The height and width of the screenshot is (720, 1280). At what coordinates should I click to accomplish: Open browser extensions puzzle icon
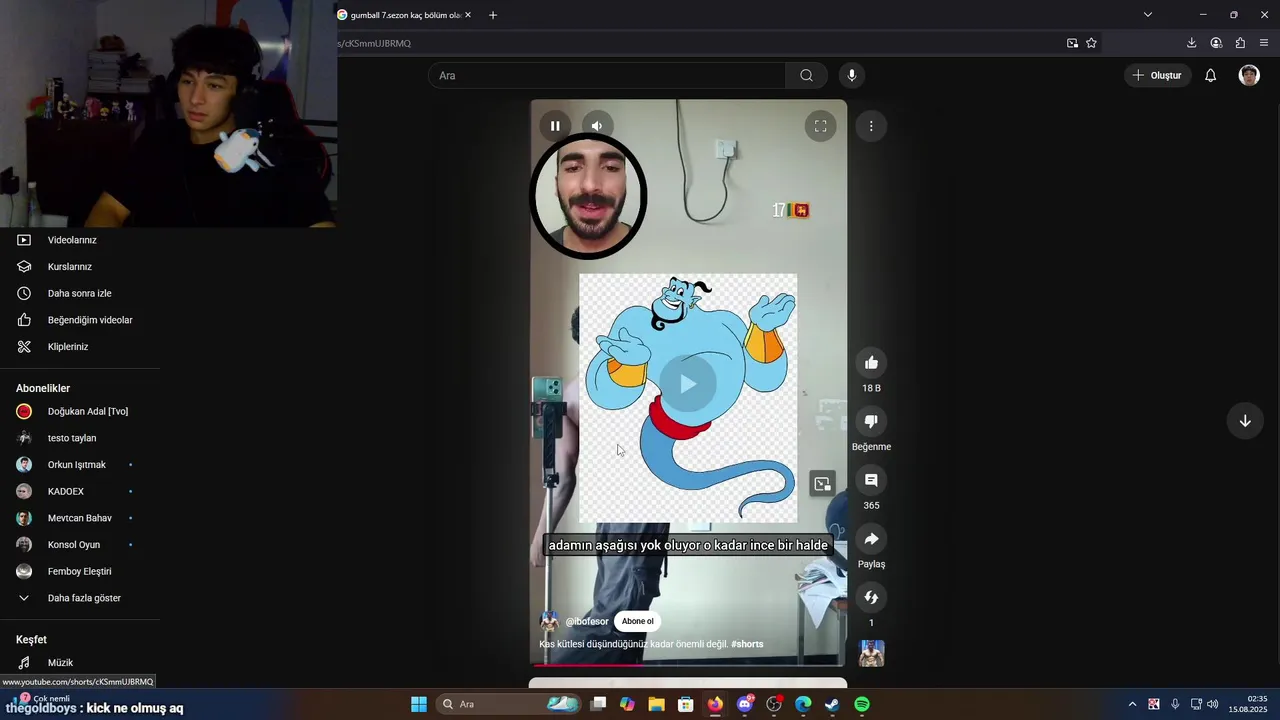(x=1240, y=43)
